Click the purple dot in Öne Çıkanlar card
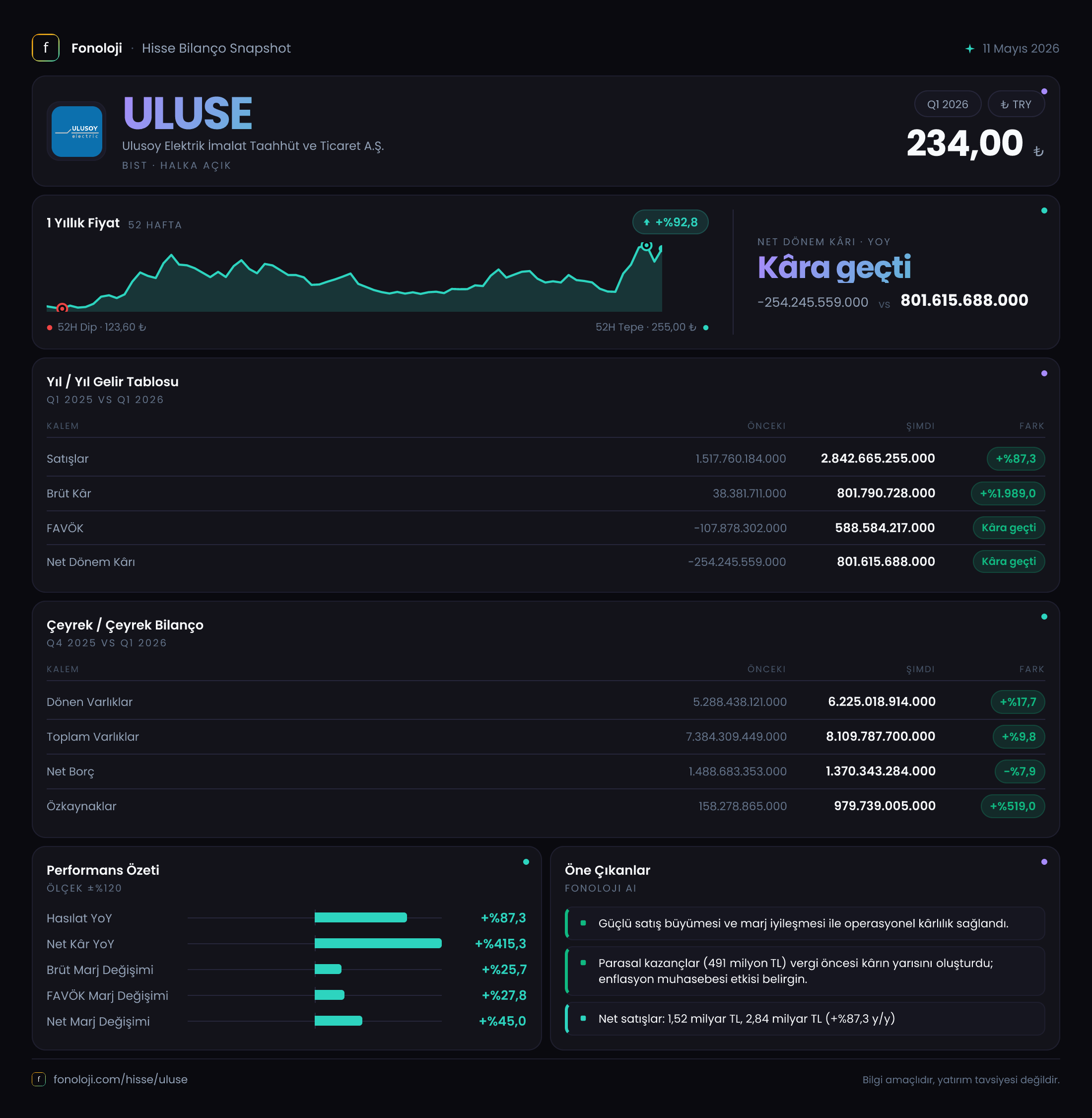 click(1044, 862)
